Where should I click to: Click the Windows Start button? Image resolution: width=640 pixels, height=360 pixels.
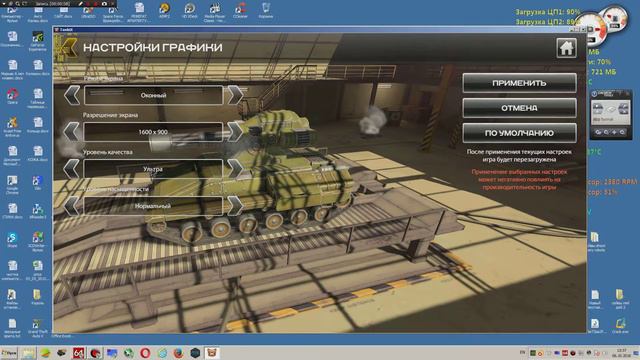pos(9,353)
